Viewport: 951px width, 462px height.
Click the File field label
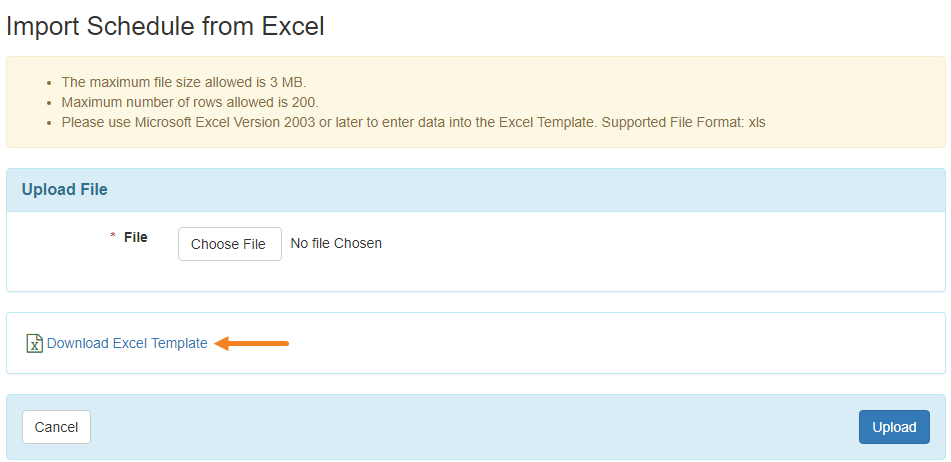tap(135, 237)
